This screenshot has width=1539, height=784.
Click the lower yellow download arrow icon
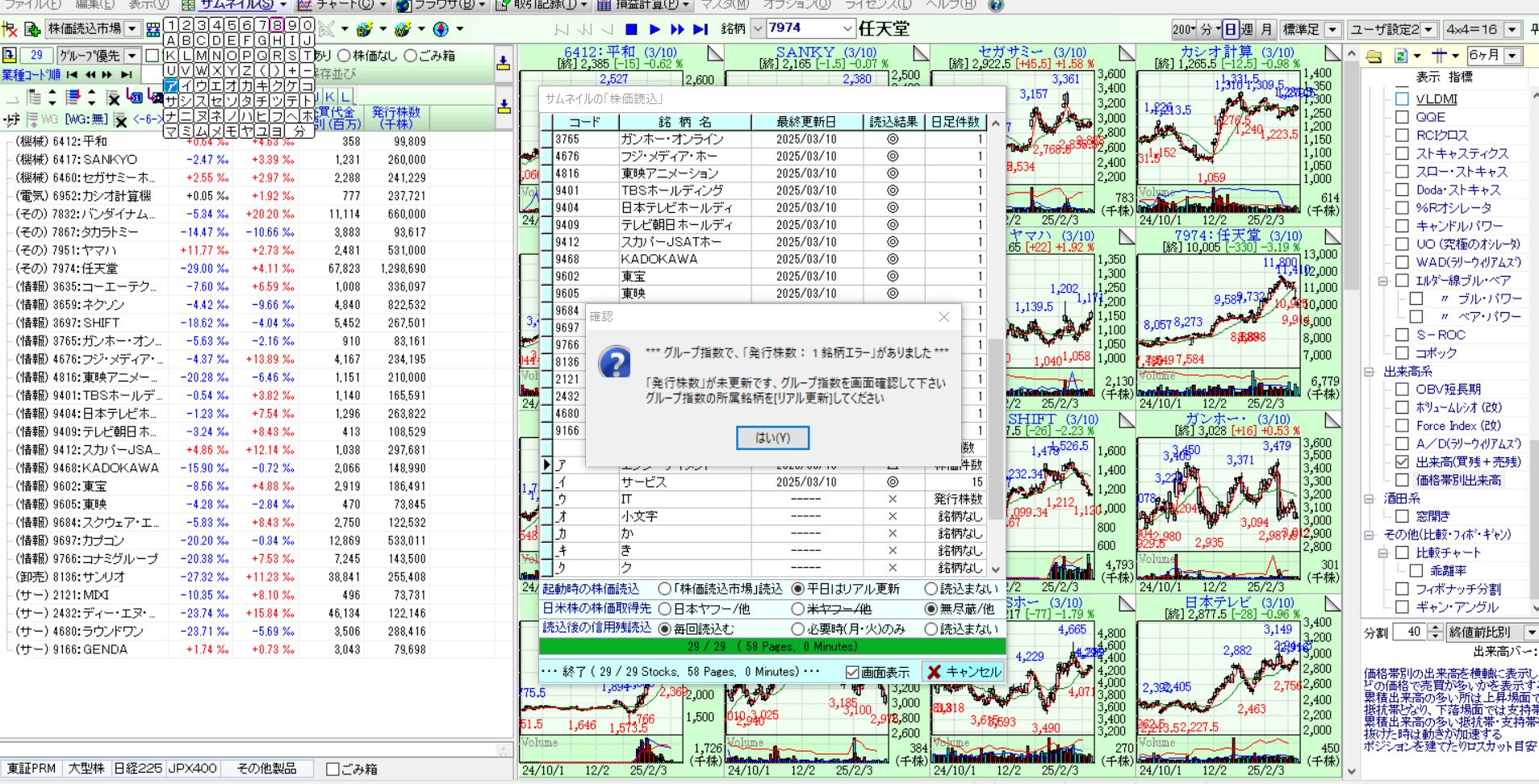(x=503, y=106)
